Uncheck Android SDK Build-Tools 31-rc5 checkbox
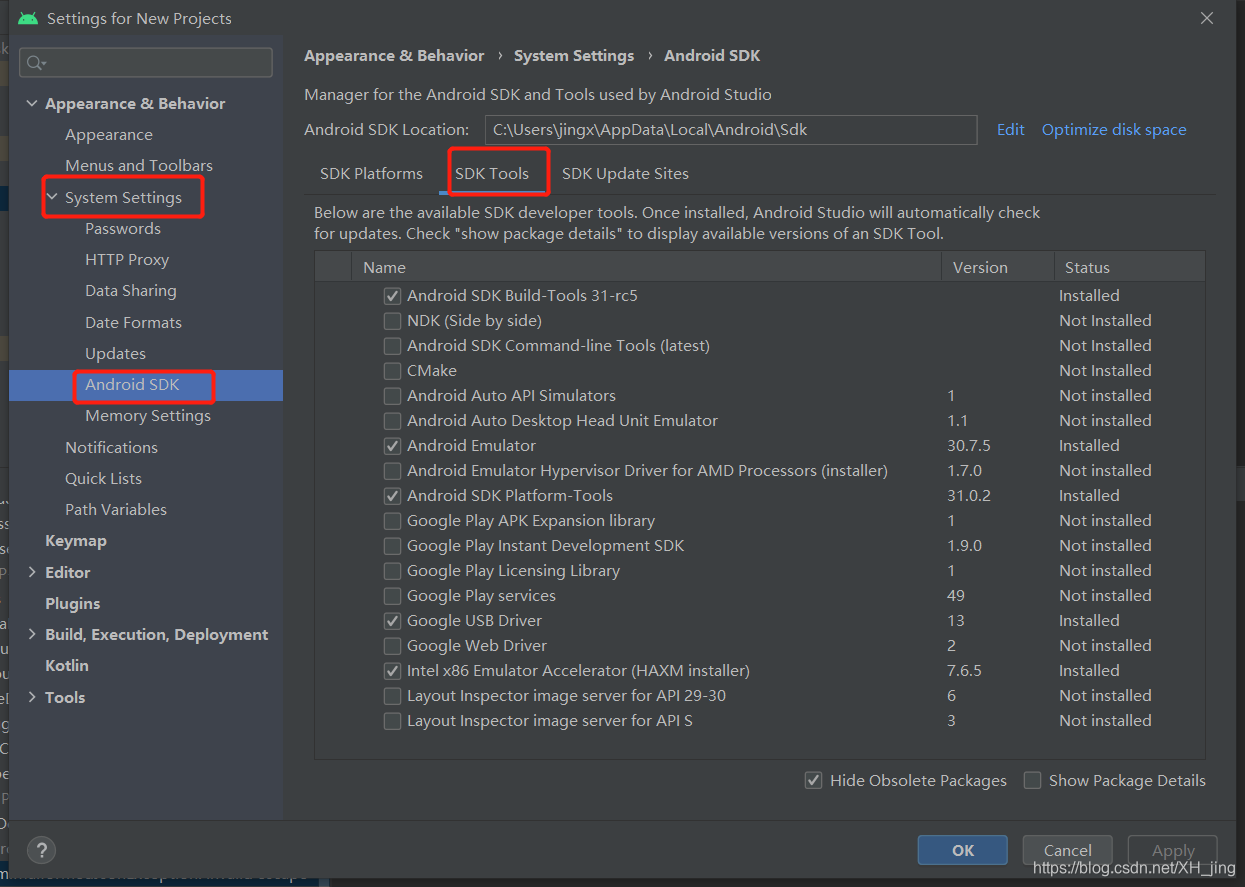The height and width of the screenshot is (887, 1245). tap(393, 296)
